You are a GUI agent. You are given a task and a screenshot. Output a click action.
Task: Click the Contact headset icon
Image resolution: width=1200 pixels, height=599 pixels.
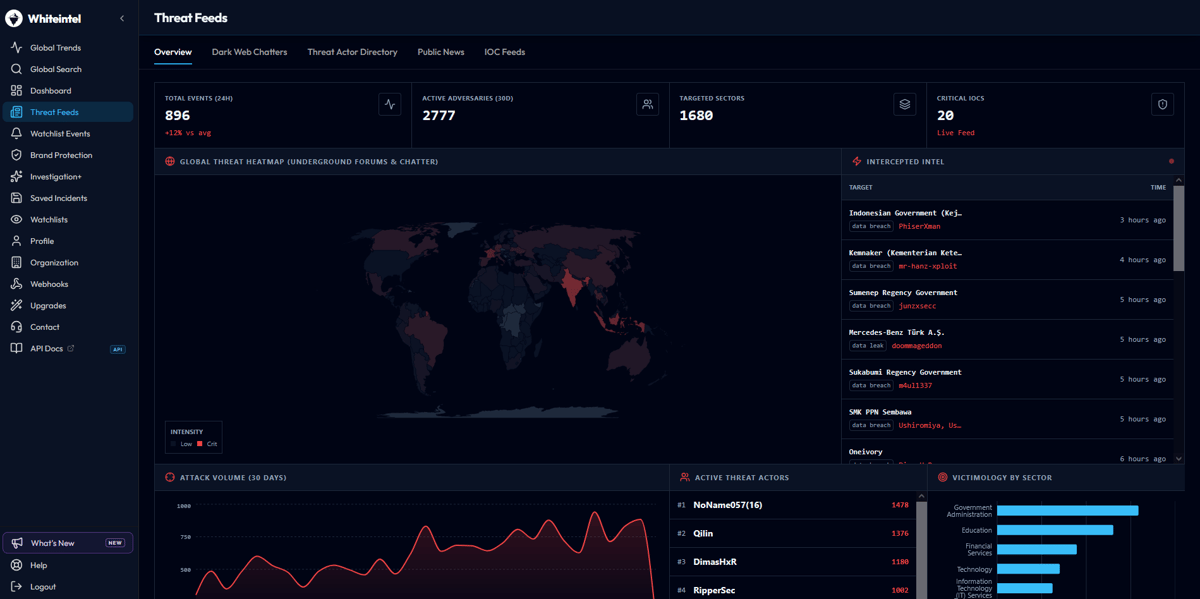tap(16, 327)
